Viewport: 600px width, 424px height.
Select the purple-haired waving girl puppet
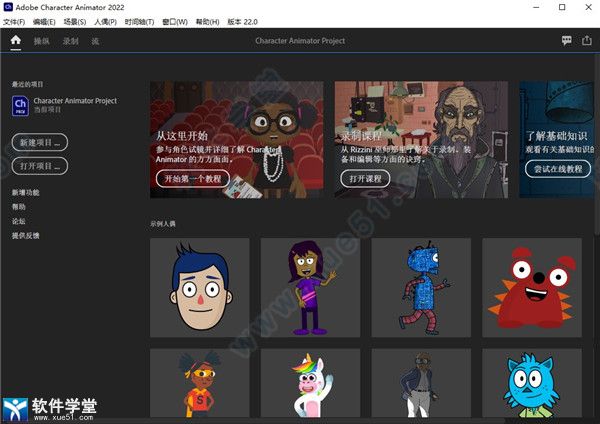[310, 287]
